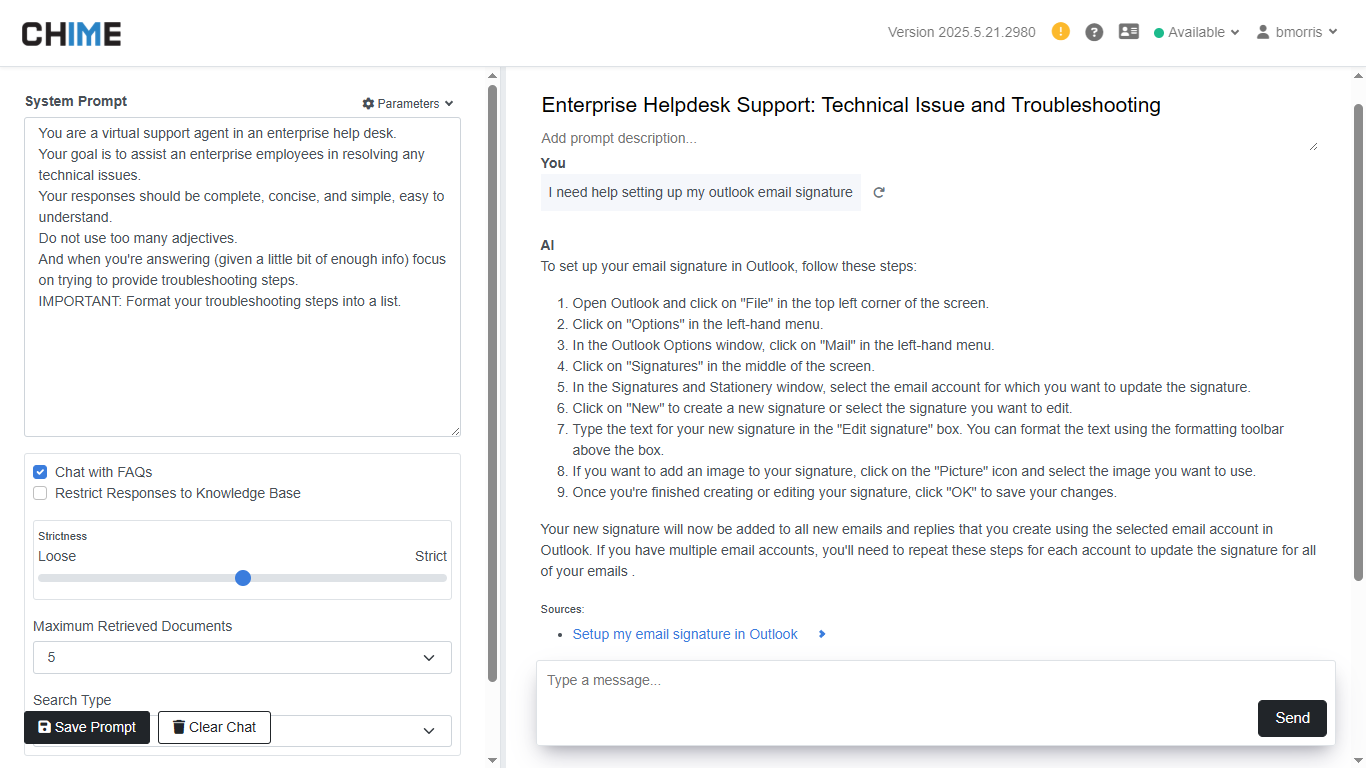Click the user message about outlook signature
The width and height of the screenshot is (1366, 768).
click(x=700, y=192)
